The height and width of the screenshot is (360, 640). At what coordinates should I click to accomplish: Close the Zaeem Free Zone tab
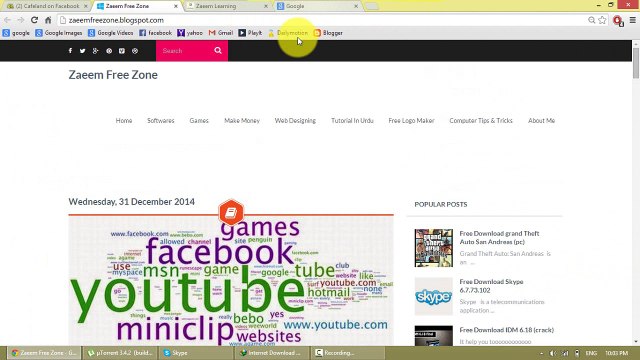(x=176, y=6)
